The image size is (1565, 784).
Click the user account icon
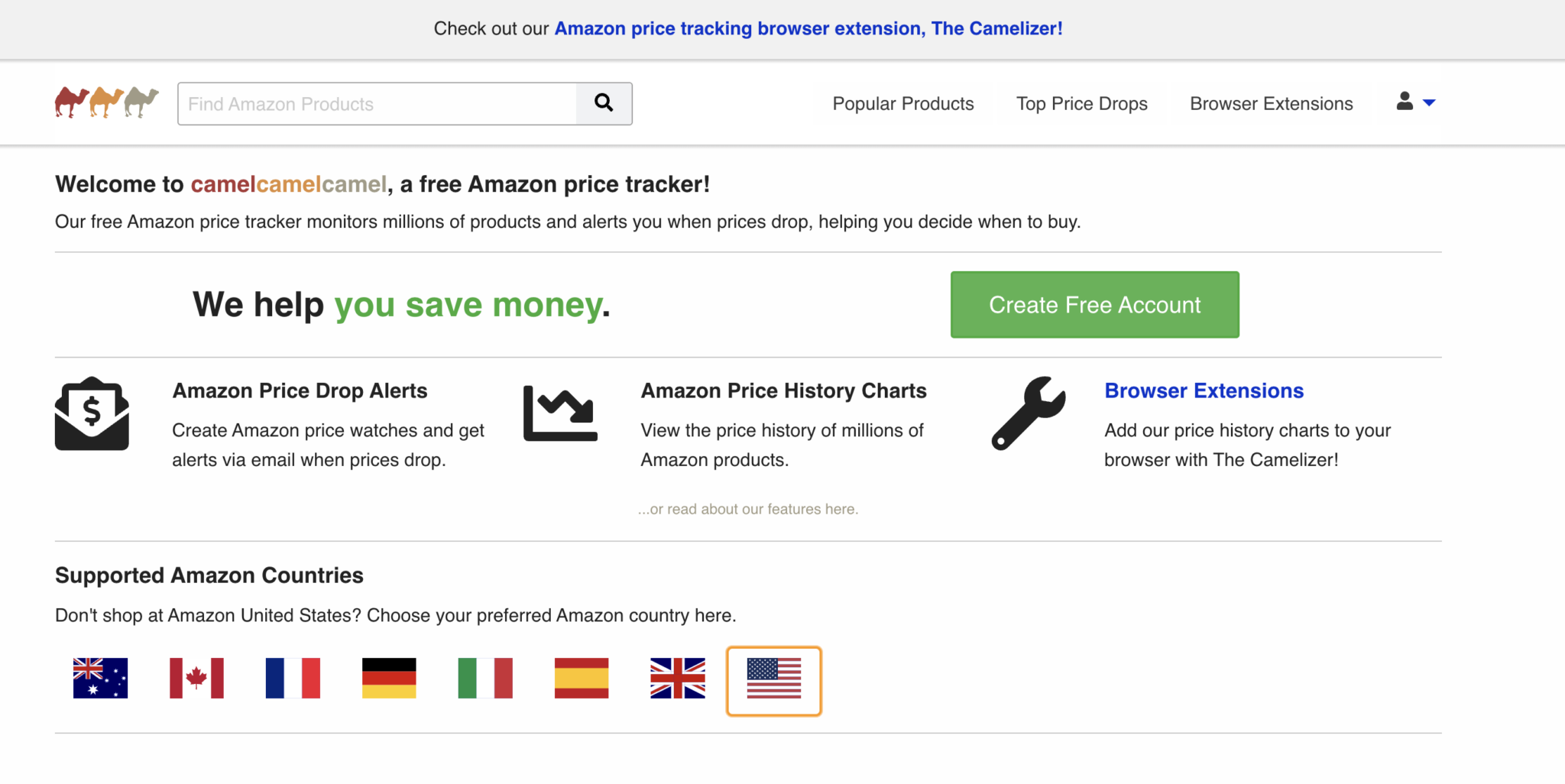[x=1405, y=102]
